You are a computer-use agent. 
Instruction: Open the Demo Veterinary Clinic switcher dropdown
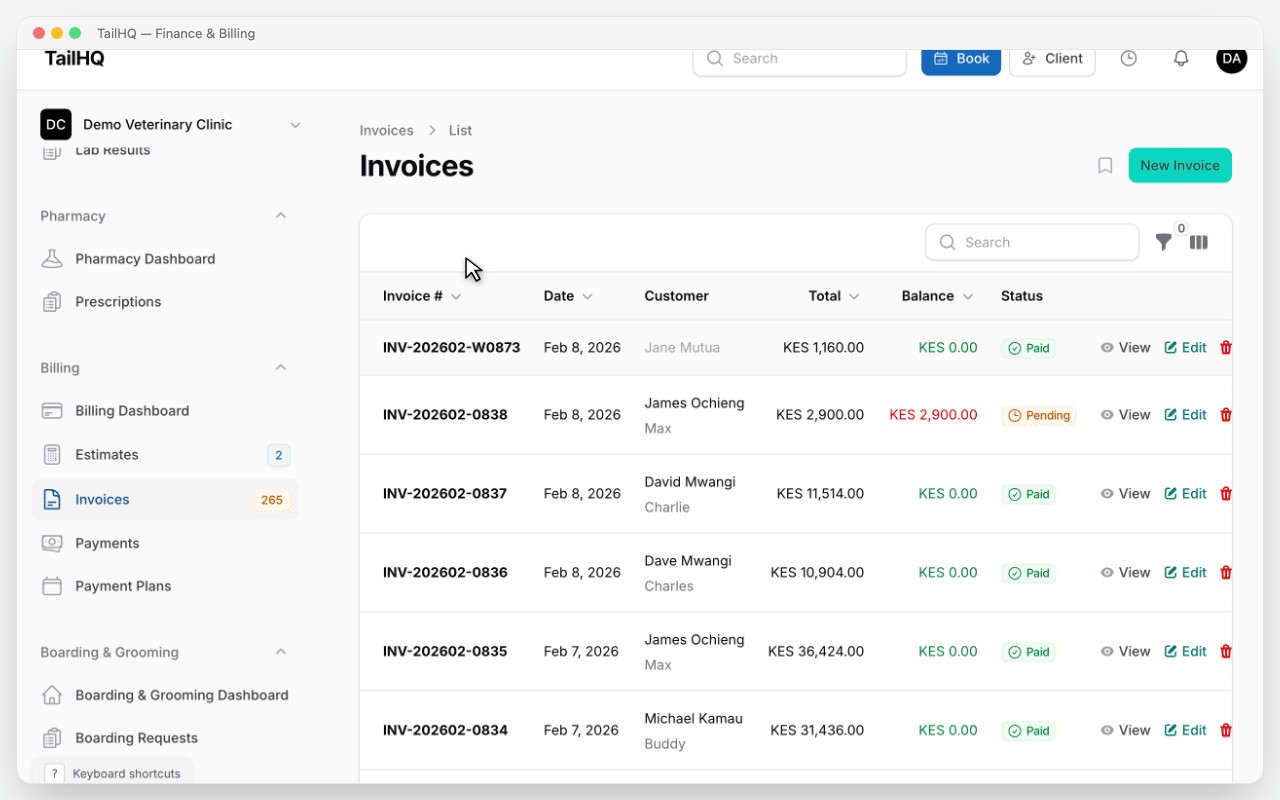coord(295,125)
